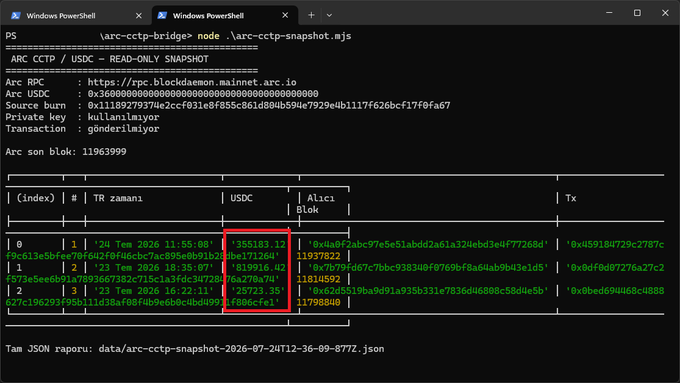This screenshot has height=383, width=680.
Task: Open a new tab with plus button
Action: (x=311, y=15)
